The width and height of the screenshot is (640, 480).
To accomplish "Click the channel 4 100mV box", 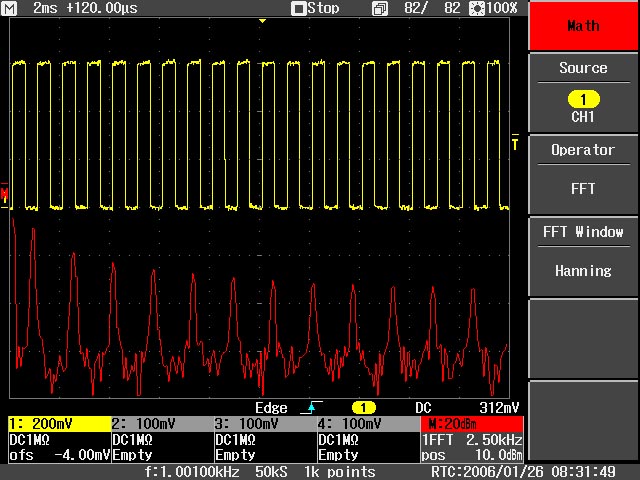I will [x=366, y=424].
